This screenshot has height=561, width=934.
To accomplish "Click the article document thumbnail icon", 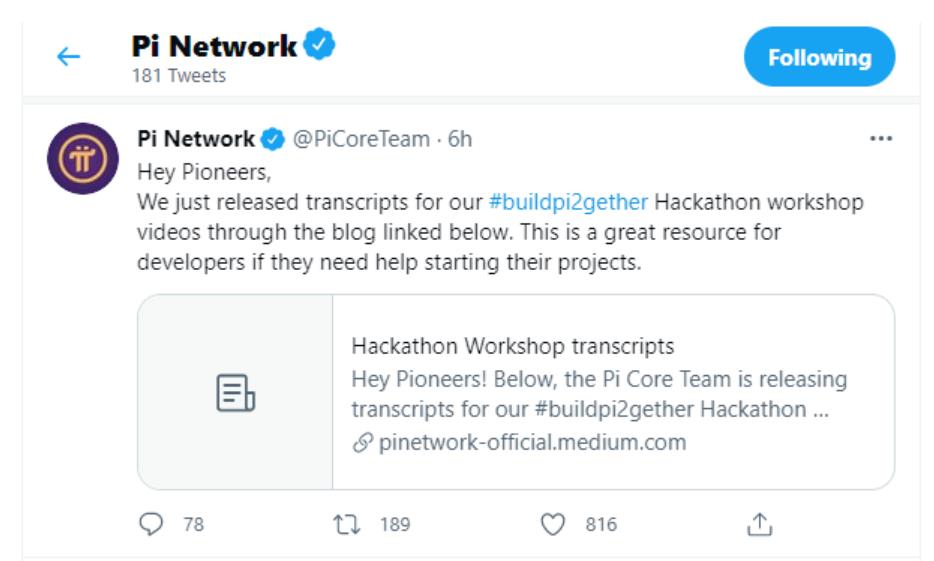I will 236,392.
